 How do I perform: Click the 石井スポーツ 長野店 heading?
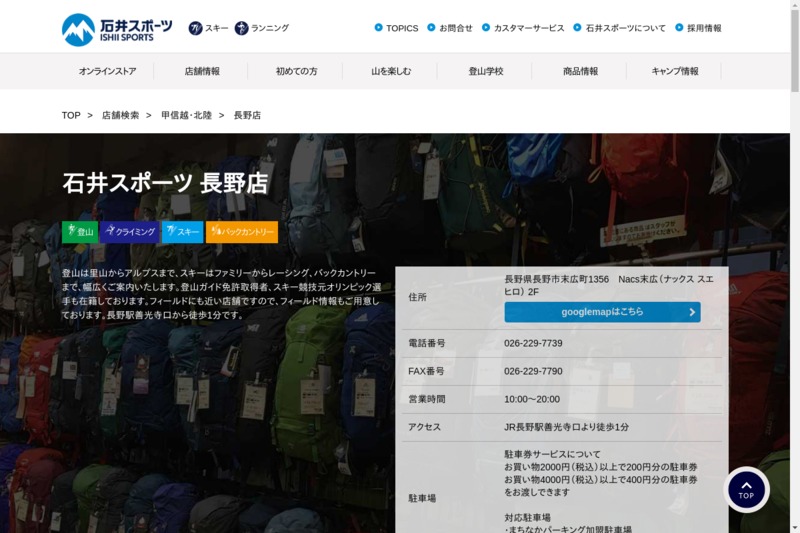coord(165,183)
